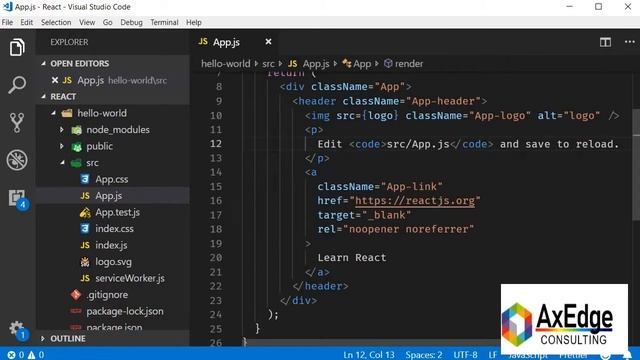Click the App.css file icon
640x360 pixels.
[x=85, y=179]
